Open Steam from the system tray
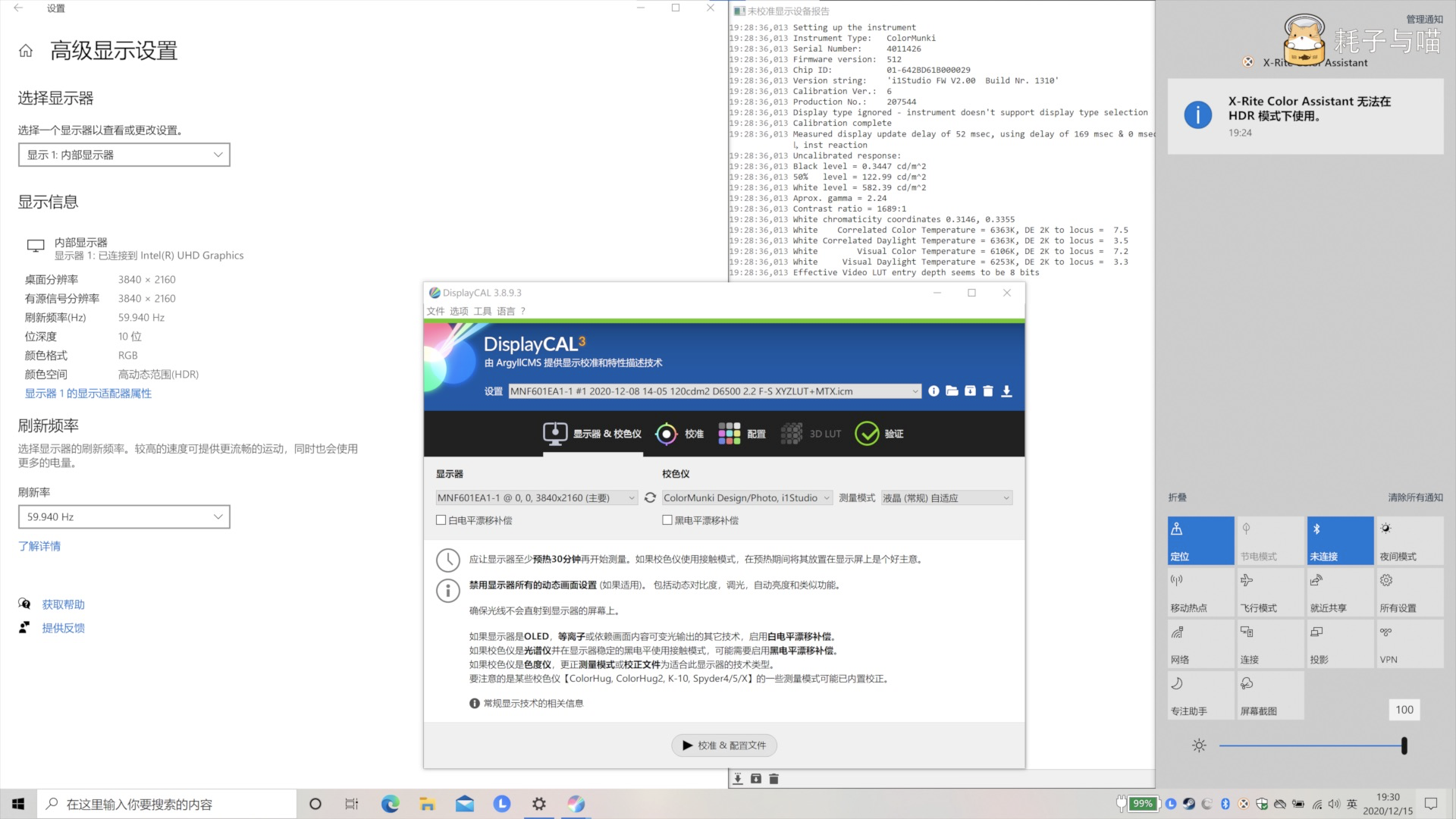Screen dimensions: 1456x819 click(1189, 804)
